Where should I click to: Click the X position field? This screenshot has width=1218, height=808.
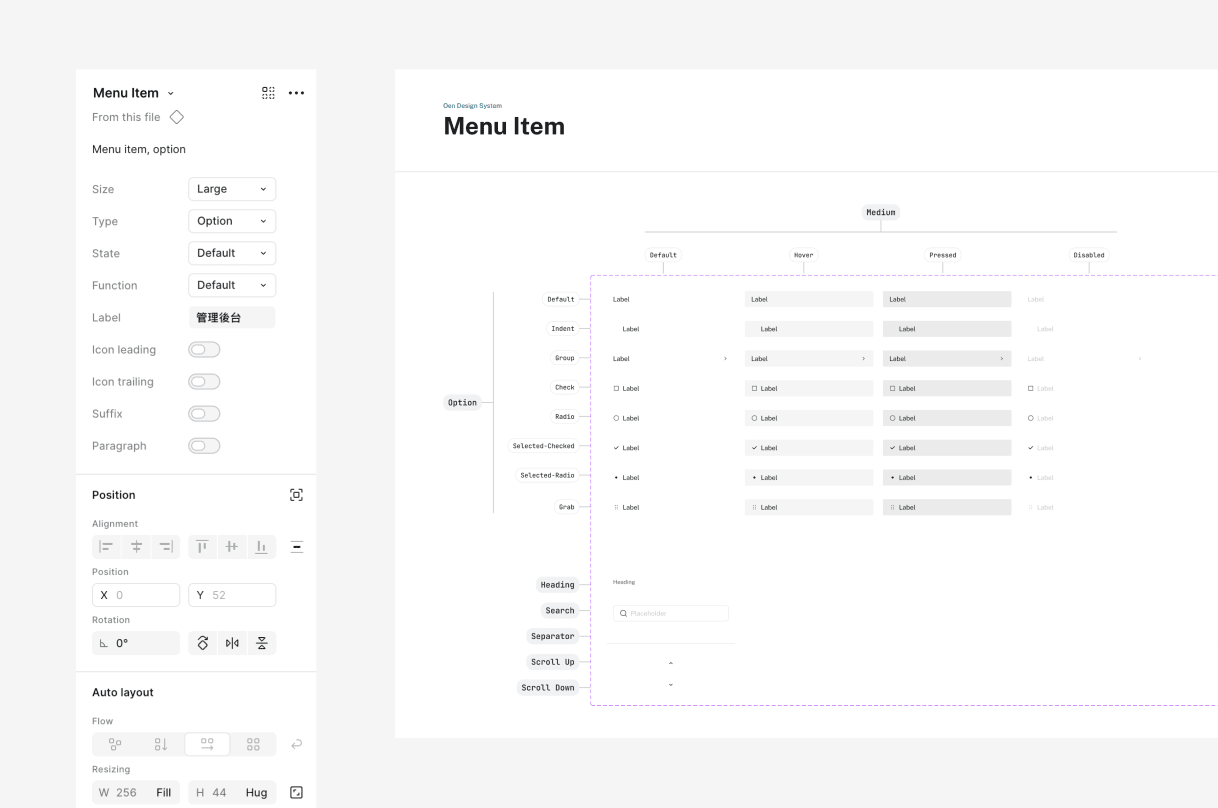point(136,595)
